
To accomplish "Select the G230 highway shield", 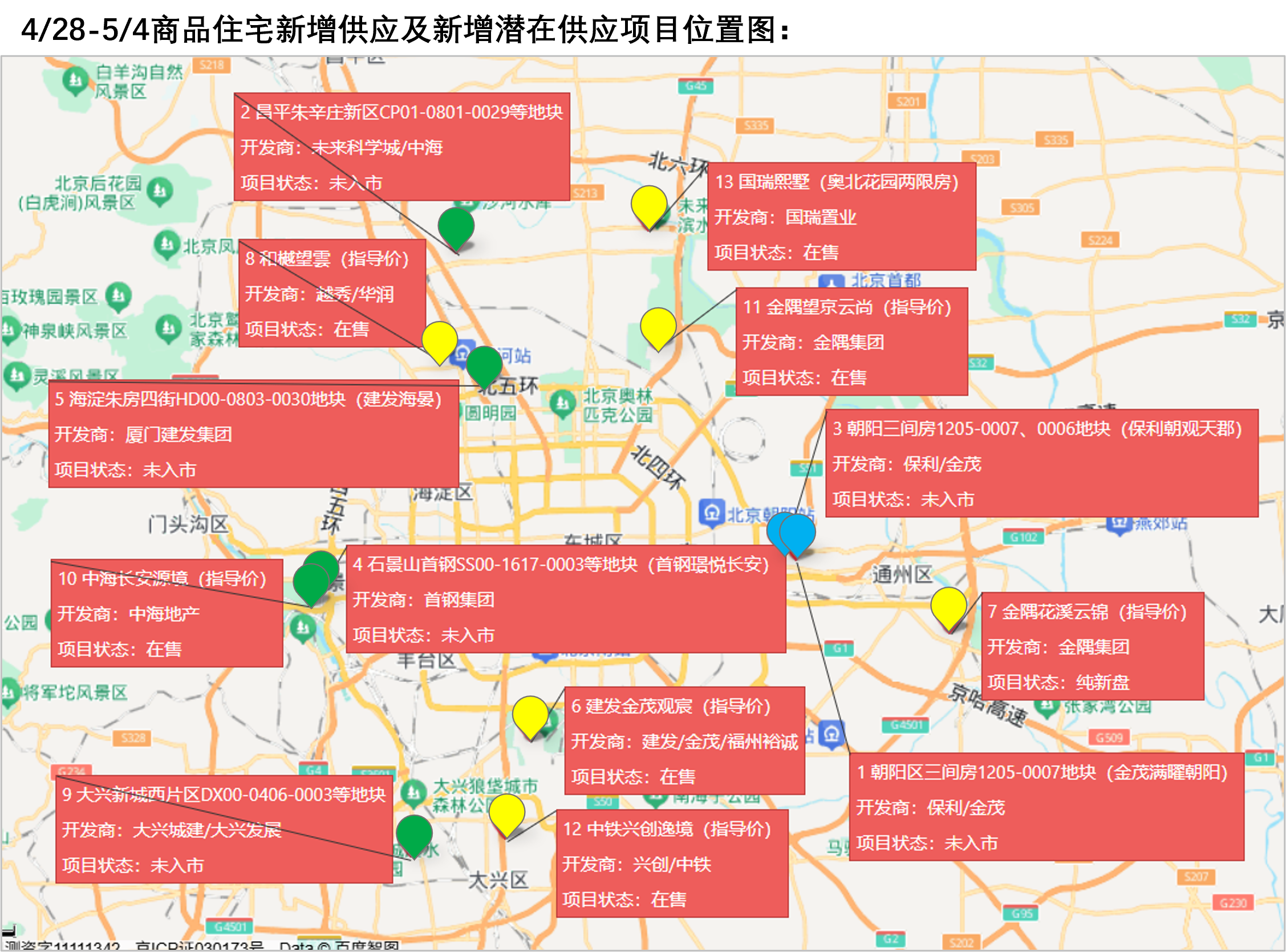I will pyautogui.click(x=1233, y=902).
